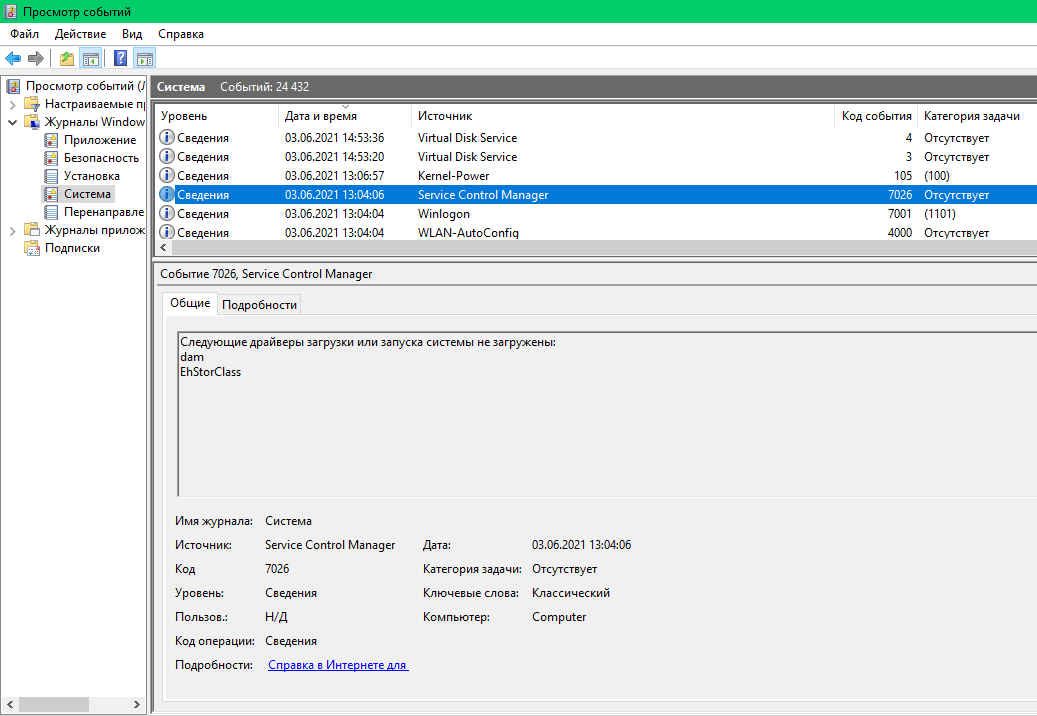
Task: Select the Безопасность log in tree
Action: pyautogui.click(x=101, y=158)
